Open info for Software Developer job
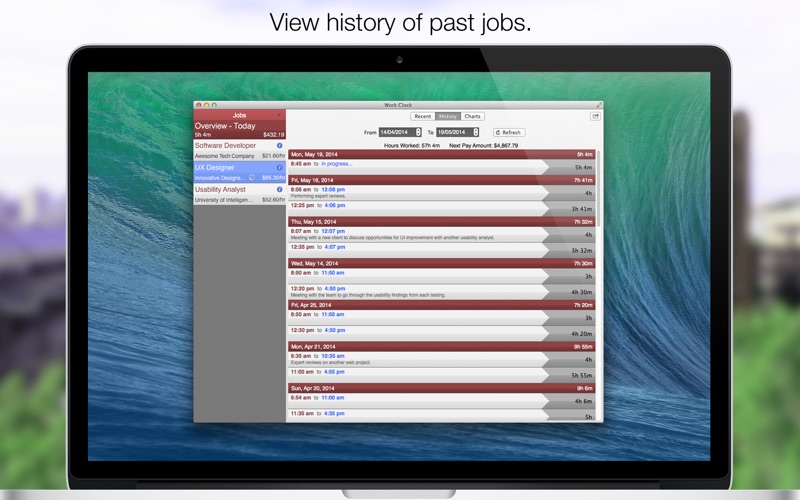Image resolution: width=800 pixels, height=500 pixels. 280,145
